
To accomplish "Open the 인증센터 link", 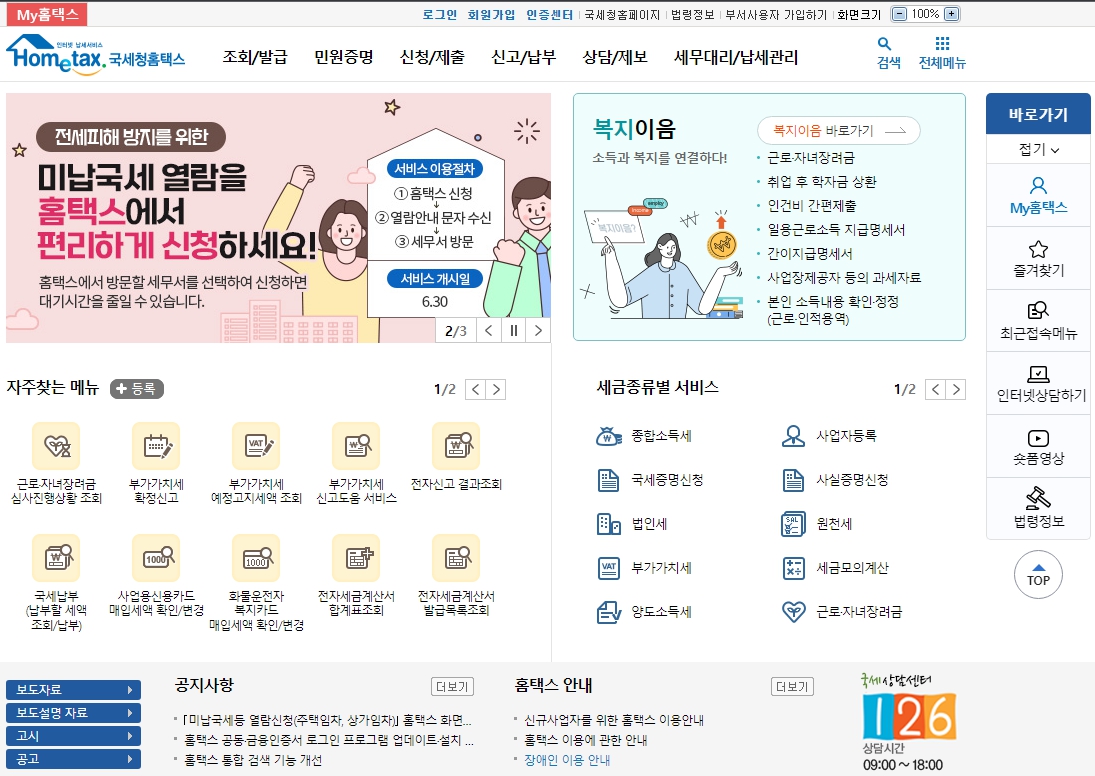I will pyautogui.click(x=550, y=15).
